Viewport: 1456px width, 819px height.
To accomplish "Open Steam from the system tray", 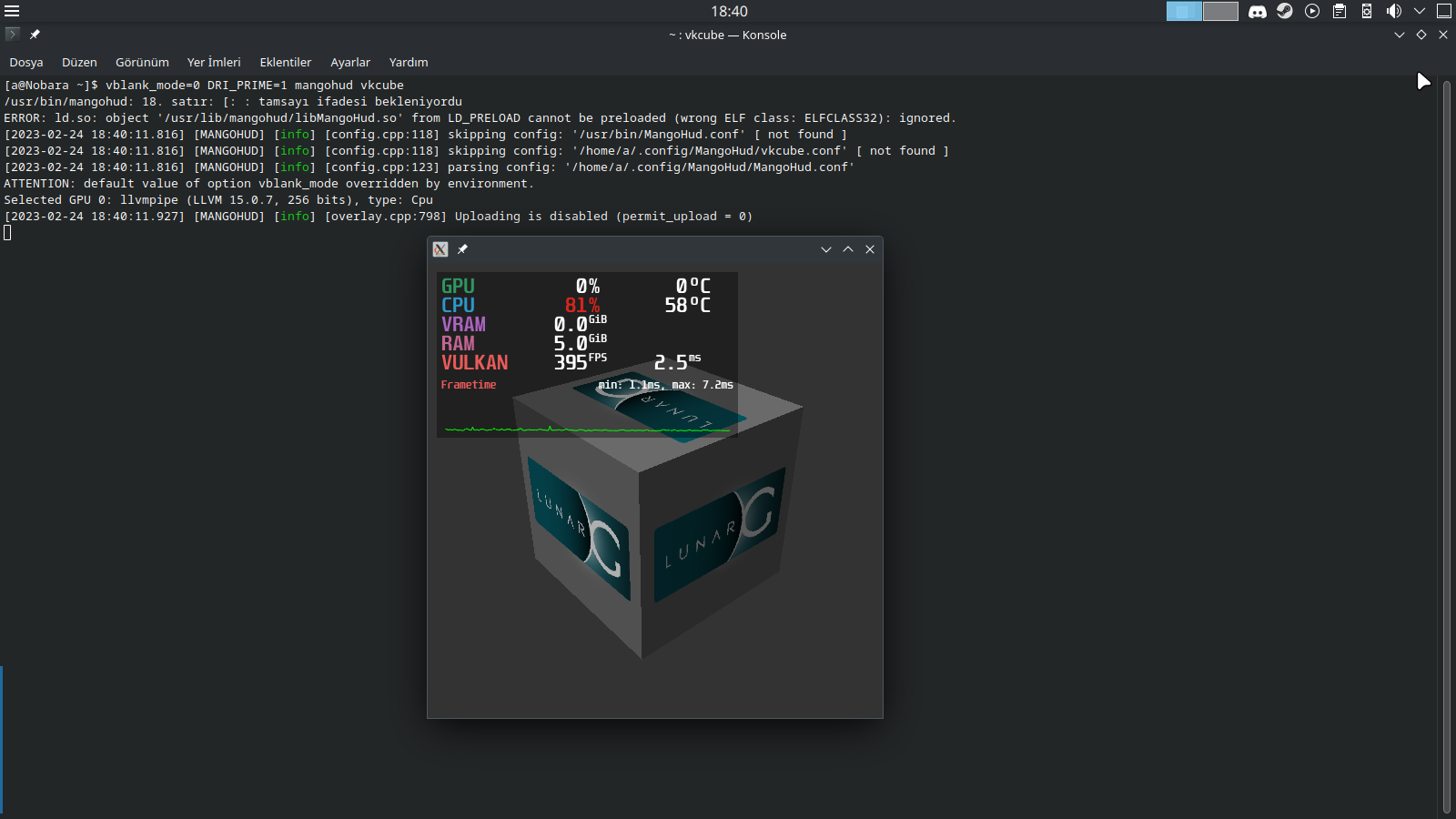I will [x=1285, y=11].
